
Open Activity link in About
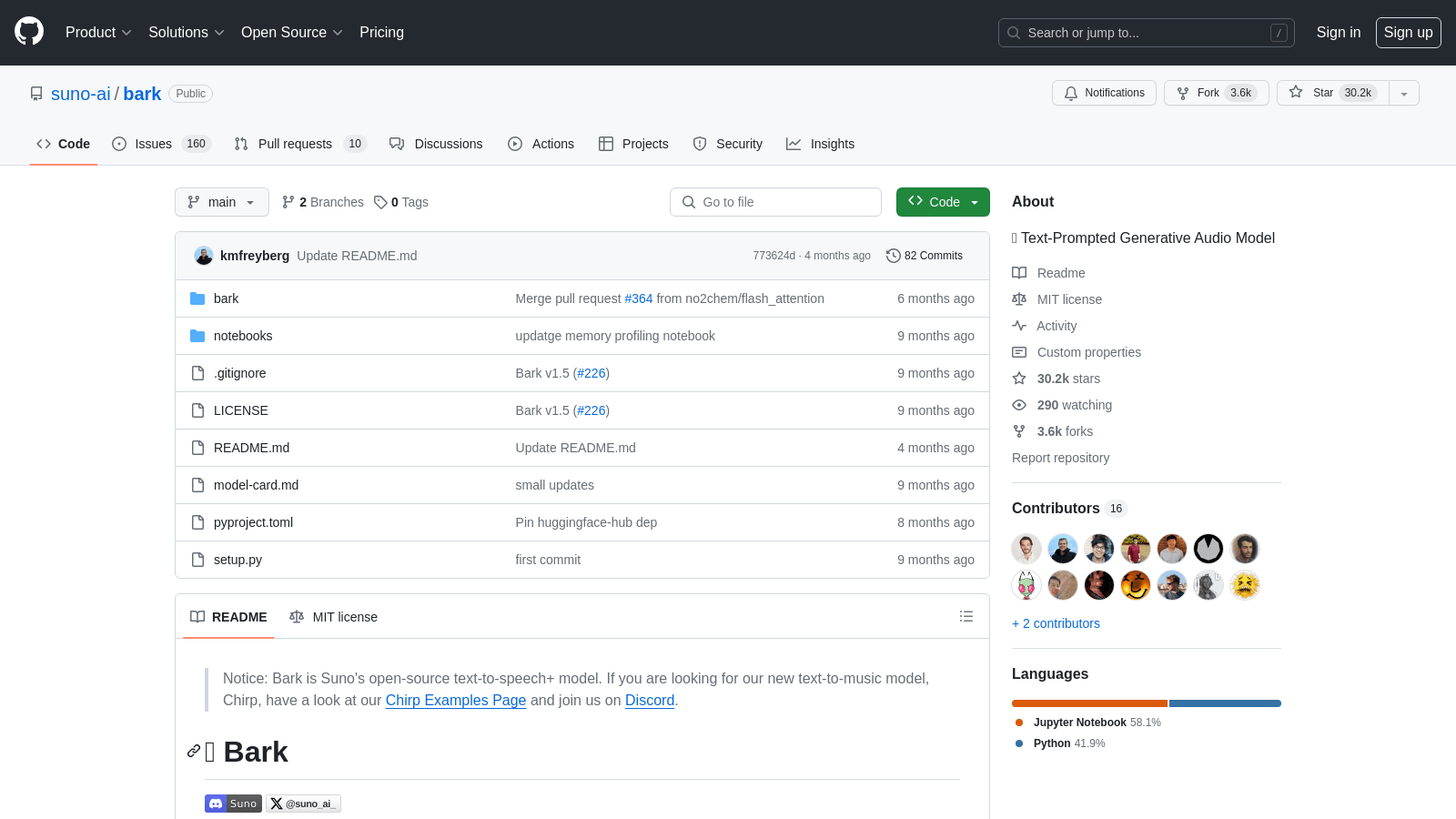(x=1045, y=326)
